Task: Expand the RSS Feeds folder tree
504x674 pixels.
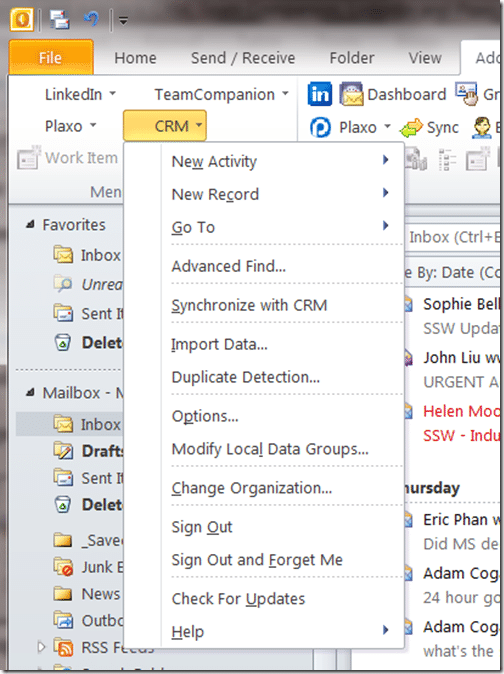Action: (41, 646)
